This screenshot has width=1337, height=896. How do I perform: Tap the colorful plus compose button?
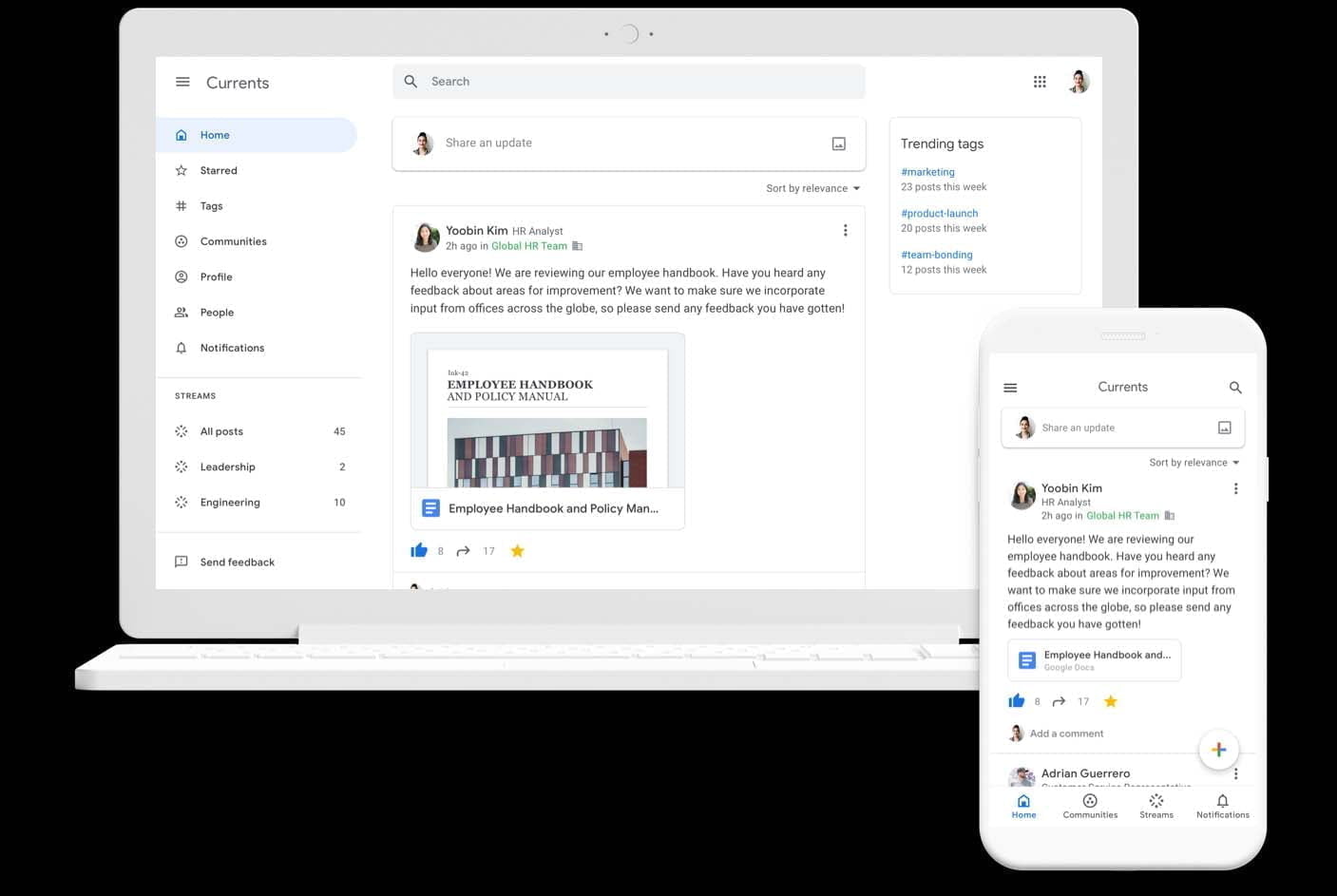coord(1218,750)
